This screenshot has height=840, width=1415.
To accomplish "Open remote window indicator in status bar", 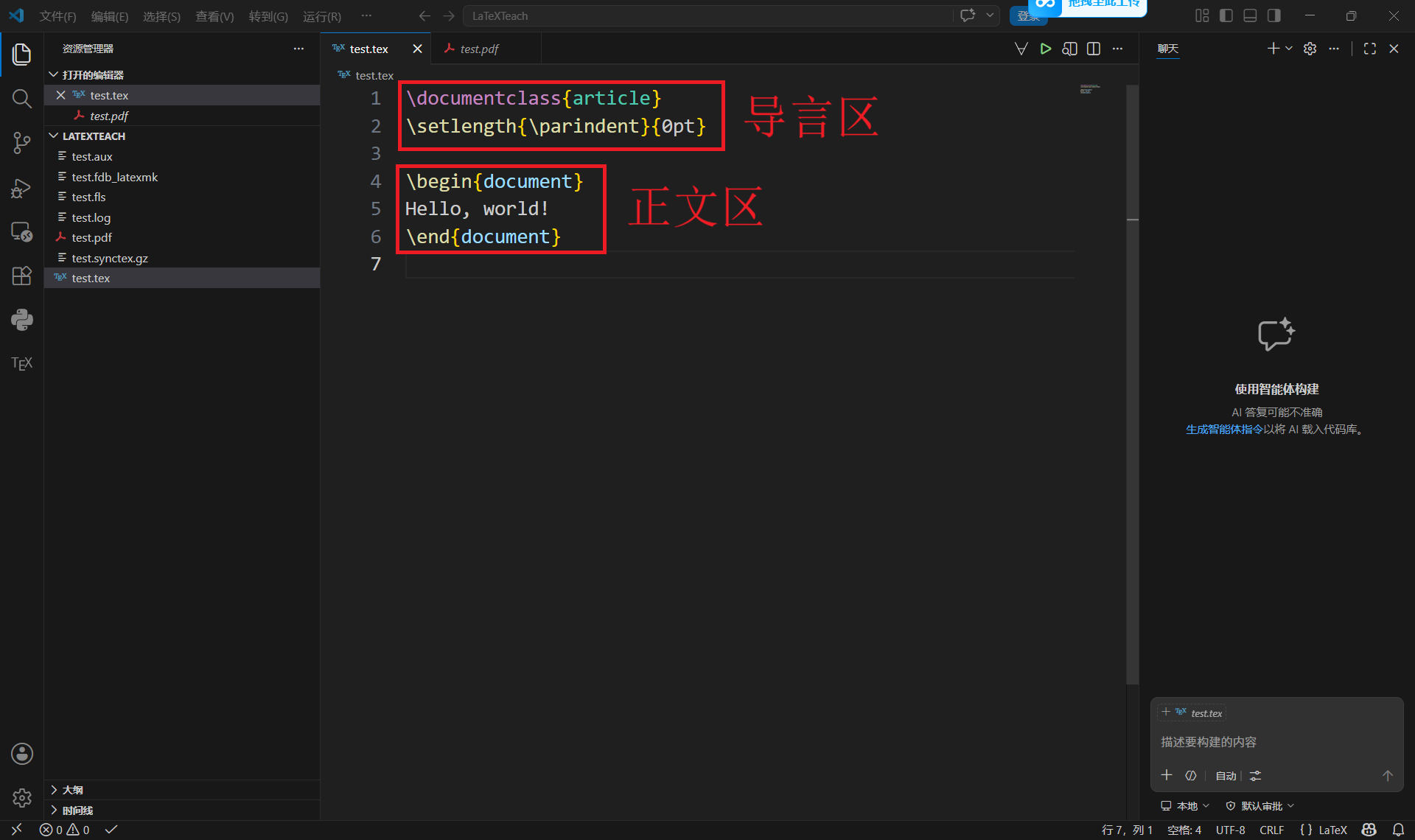I will 16,830.
